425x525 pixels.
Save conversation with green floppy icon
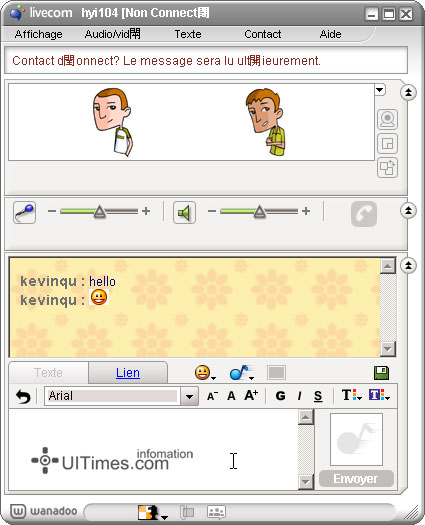[x=381, y=373]
